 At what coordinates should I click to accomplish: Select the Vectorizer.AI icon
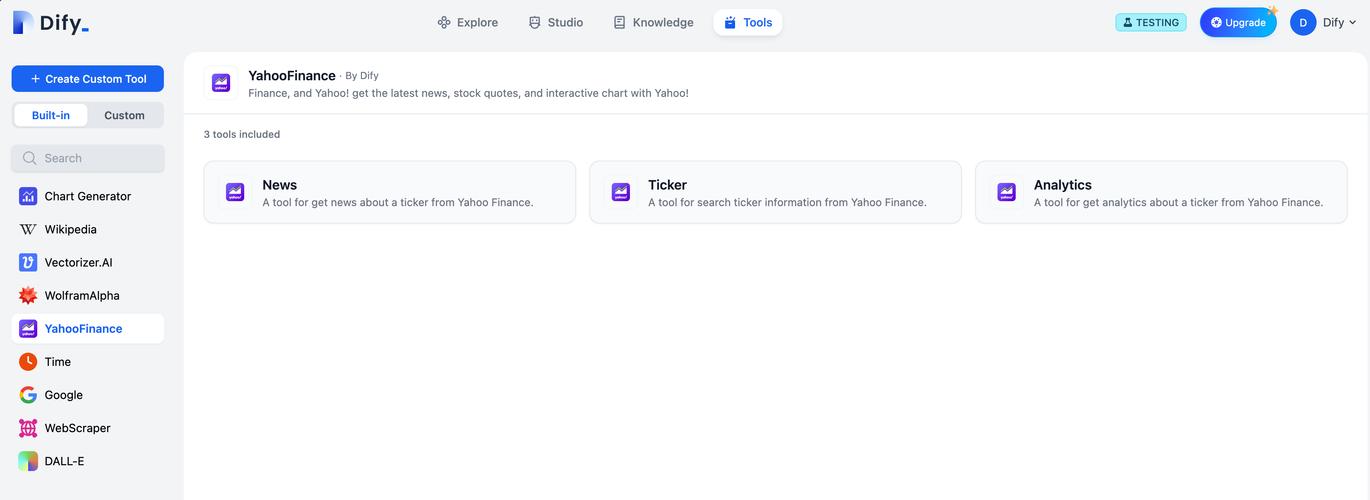tap(28, 262)
